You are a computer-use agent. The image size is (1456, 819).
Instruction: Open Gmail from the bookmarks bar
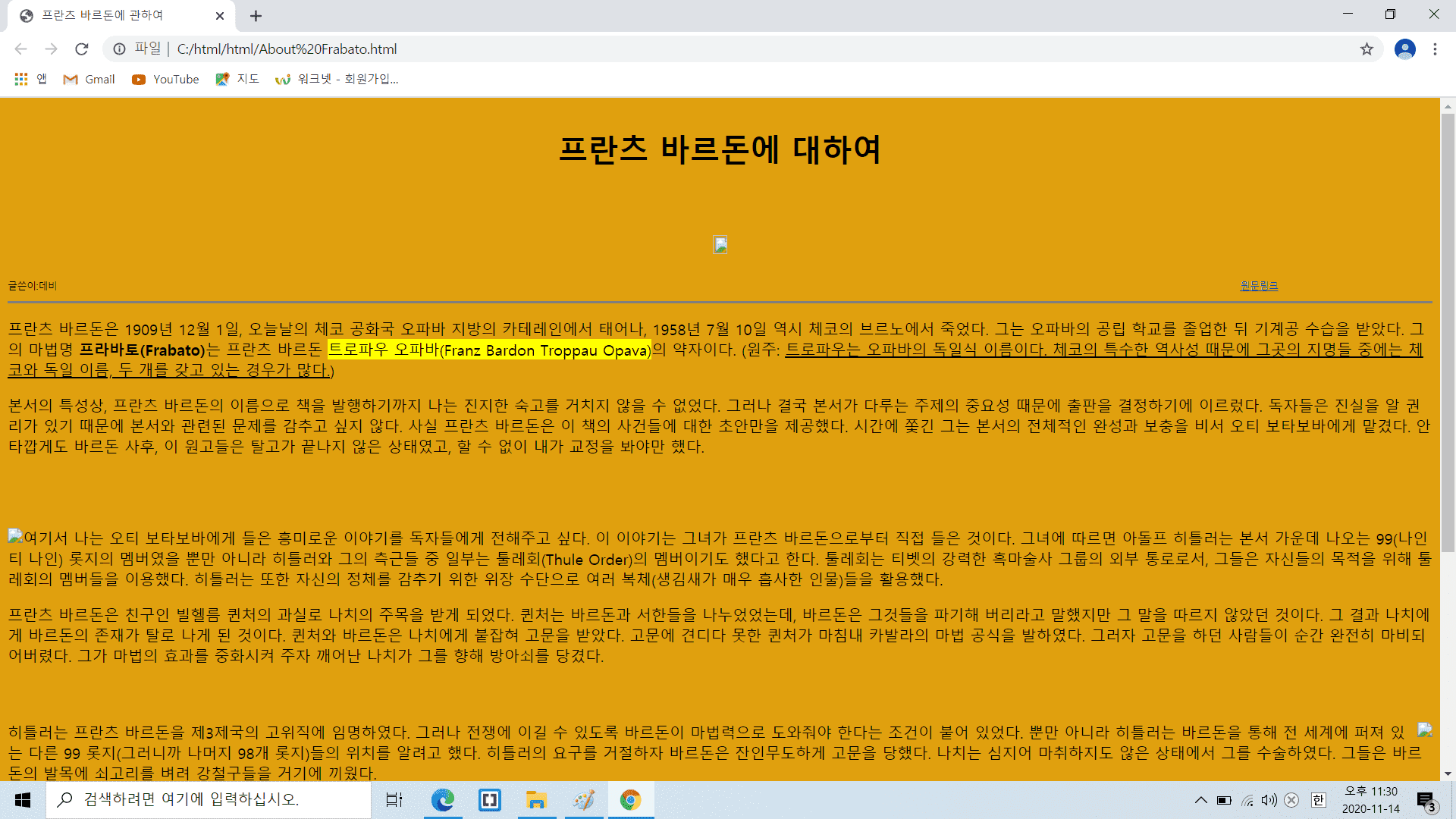coord(88,79)
